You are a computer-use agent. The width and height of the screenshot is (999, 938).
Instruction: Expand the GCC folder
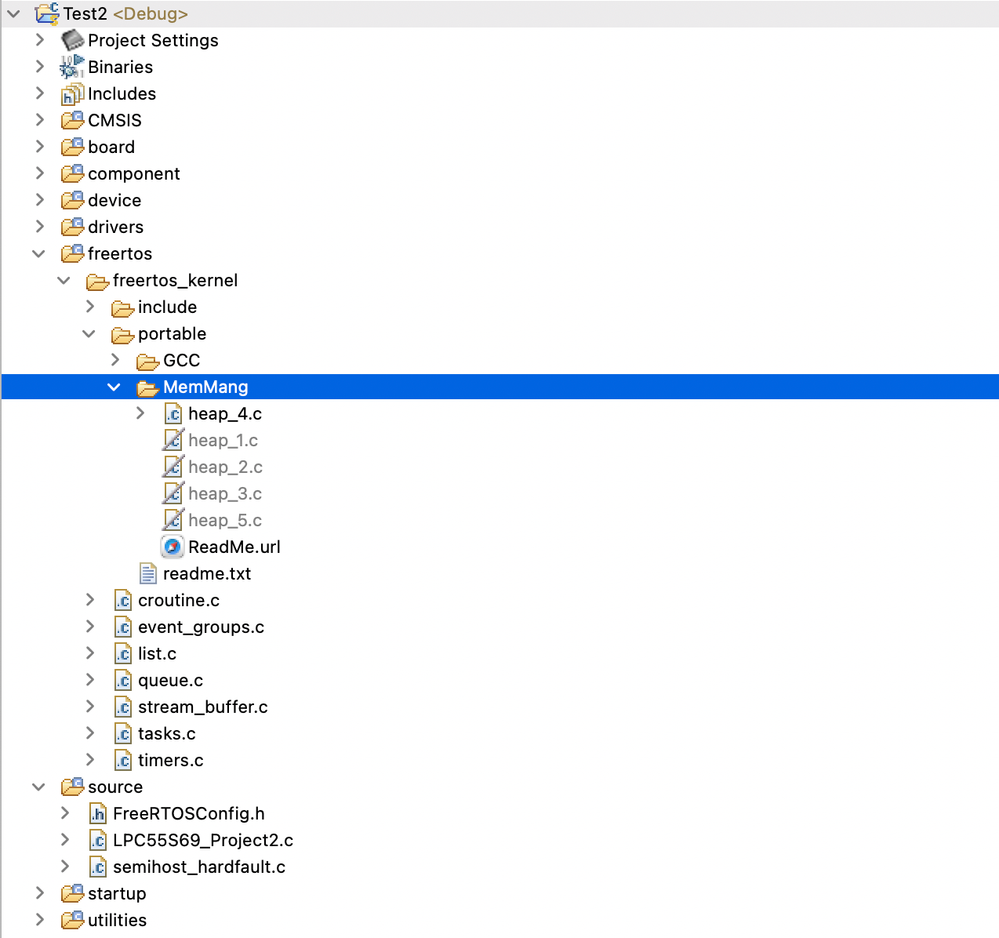[115, 360]
